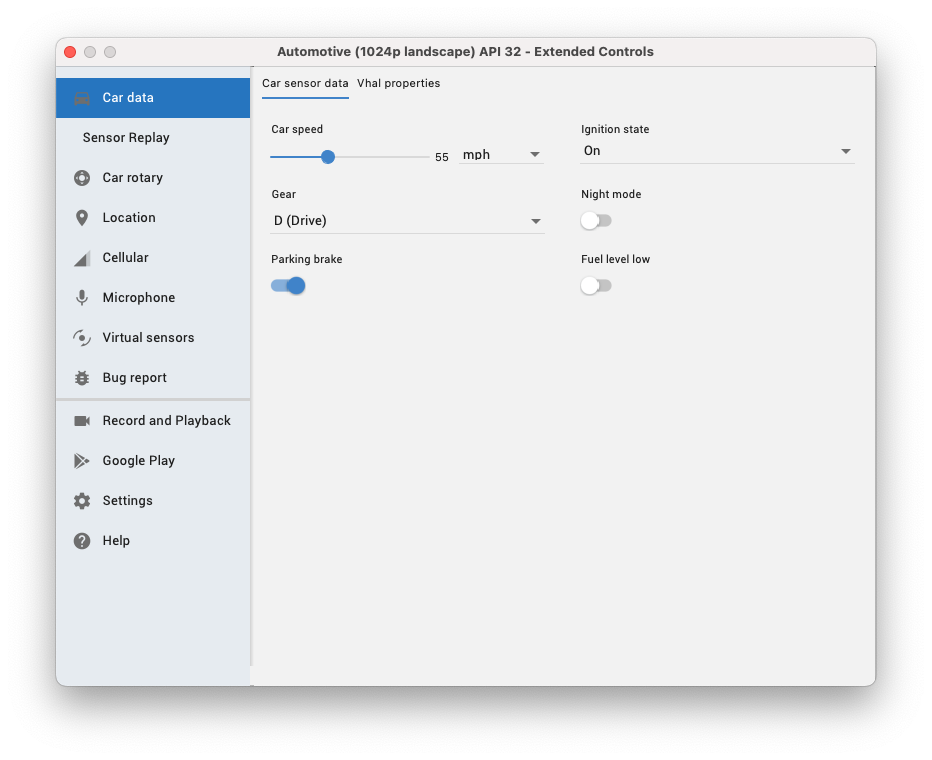Enable the Night mode toggle
This screenshot has height=760, width=932.
click(x=596, y=221)
